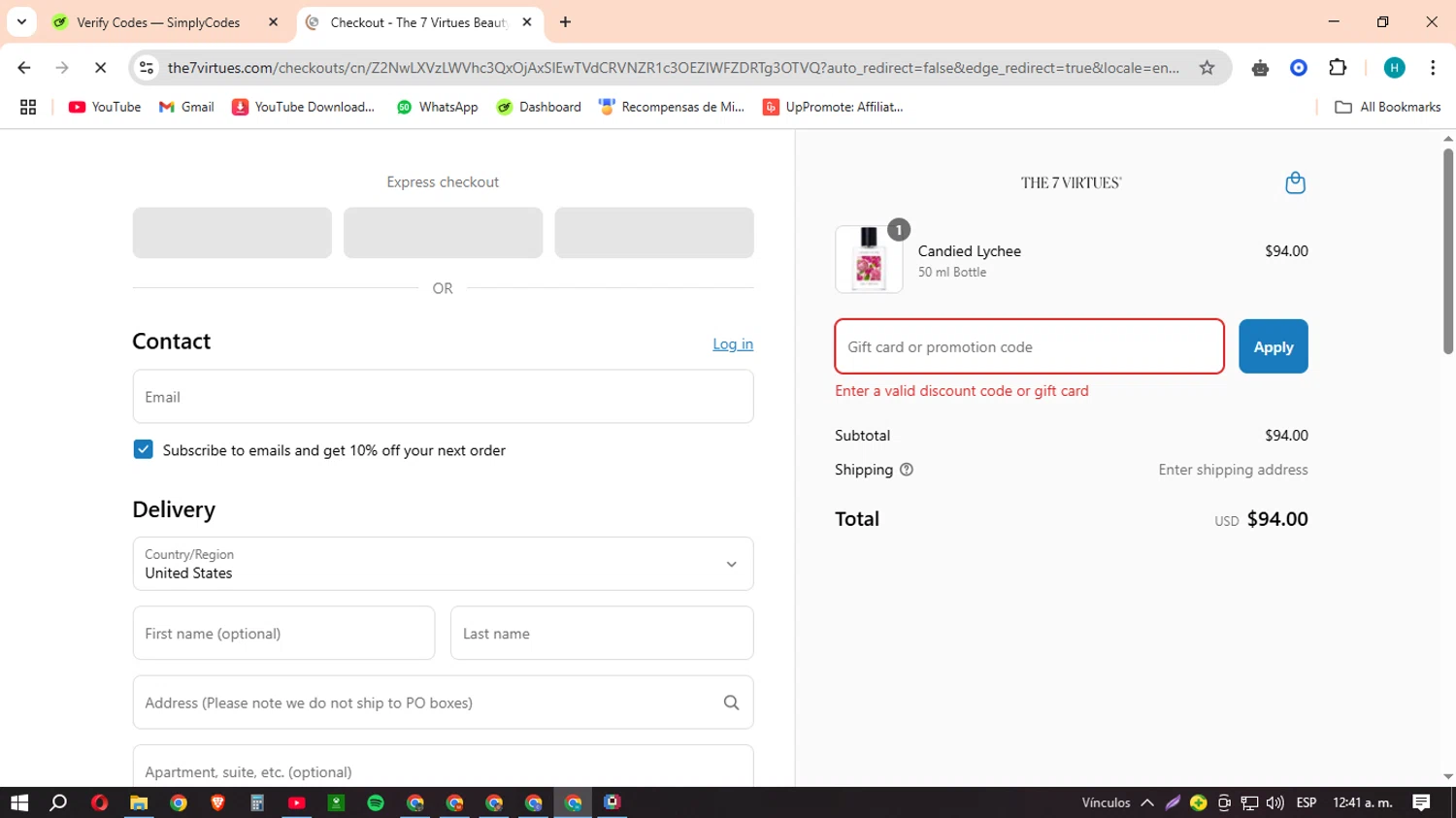Open Windows search from the taskbar
1456x818 pixels.
point(59,802)
